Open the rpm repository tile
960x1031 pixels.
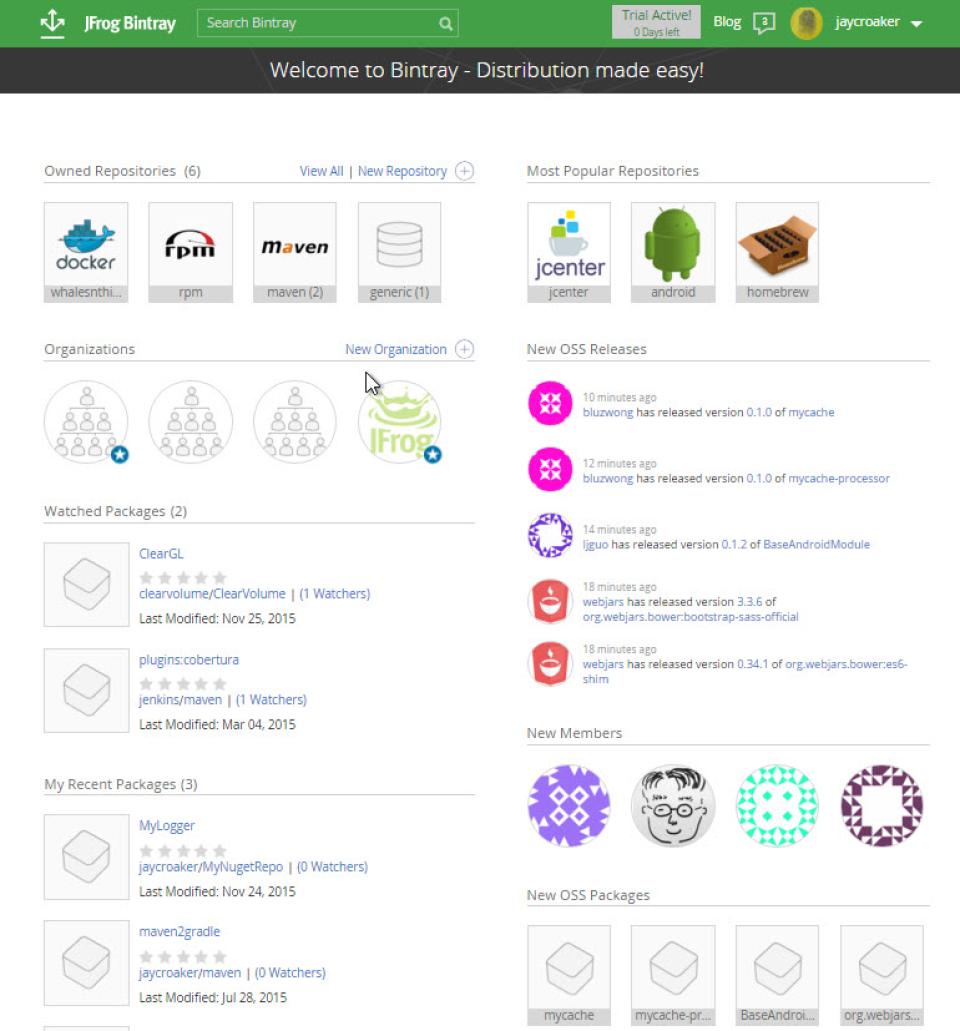pos(191,252)
